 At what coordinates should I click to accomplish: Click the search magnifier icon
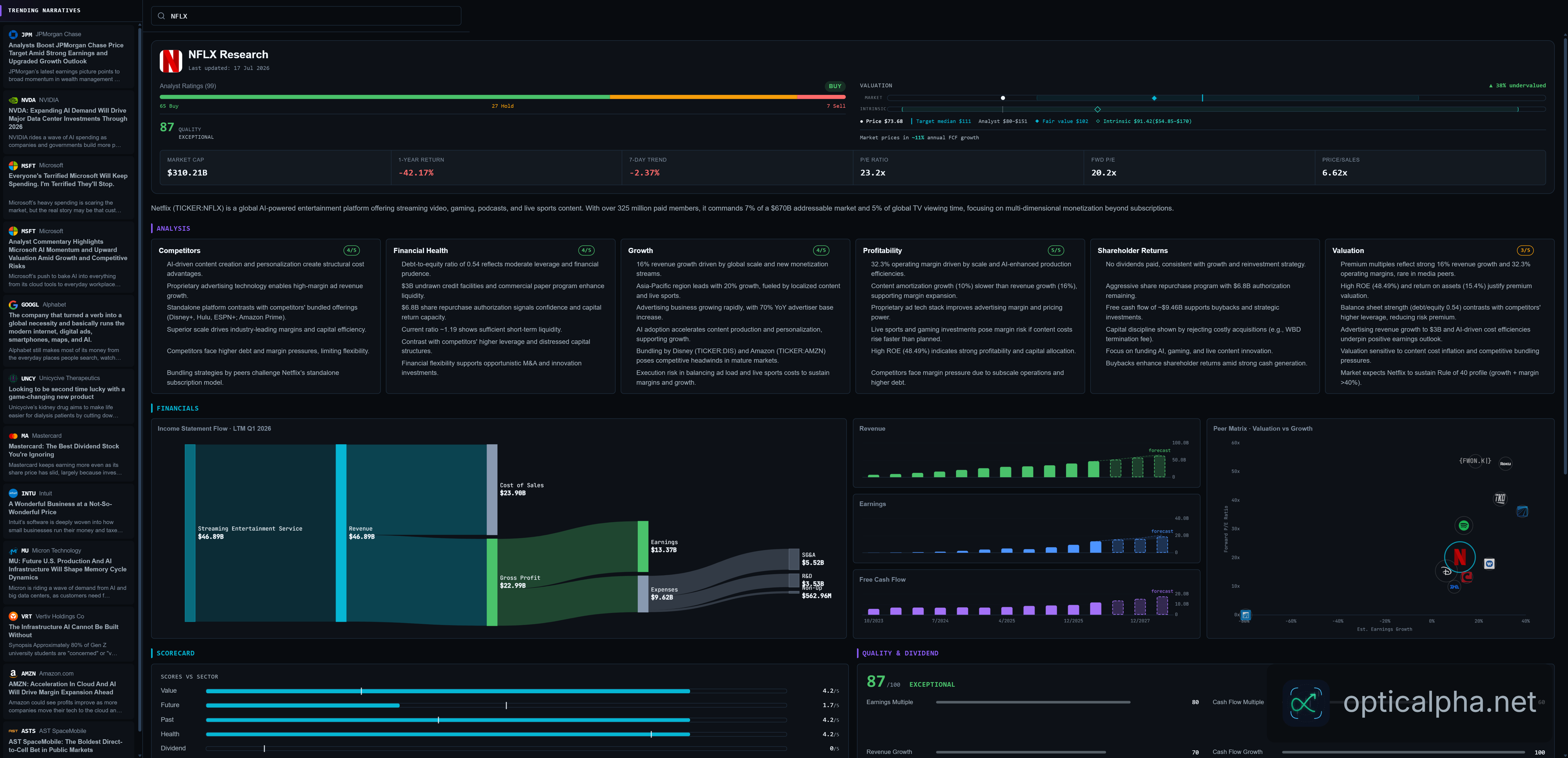(161, 16)
